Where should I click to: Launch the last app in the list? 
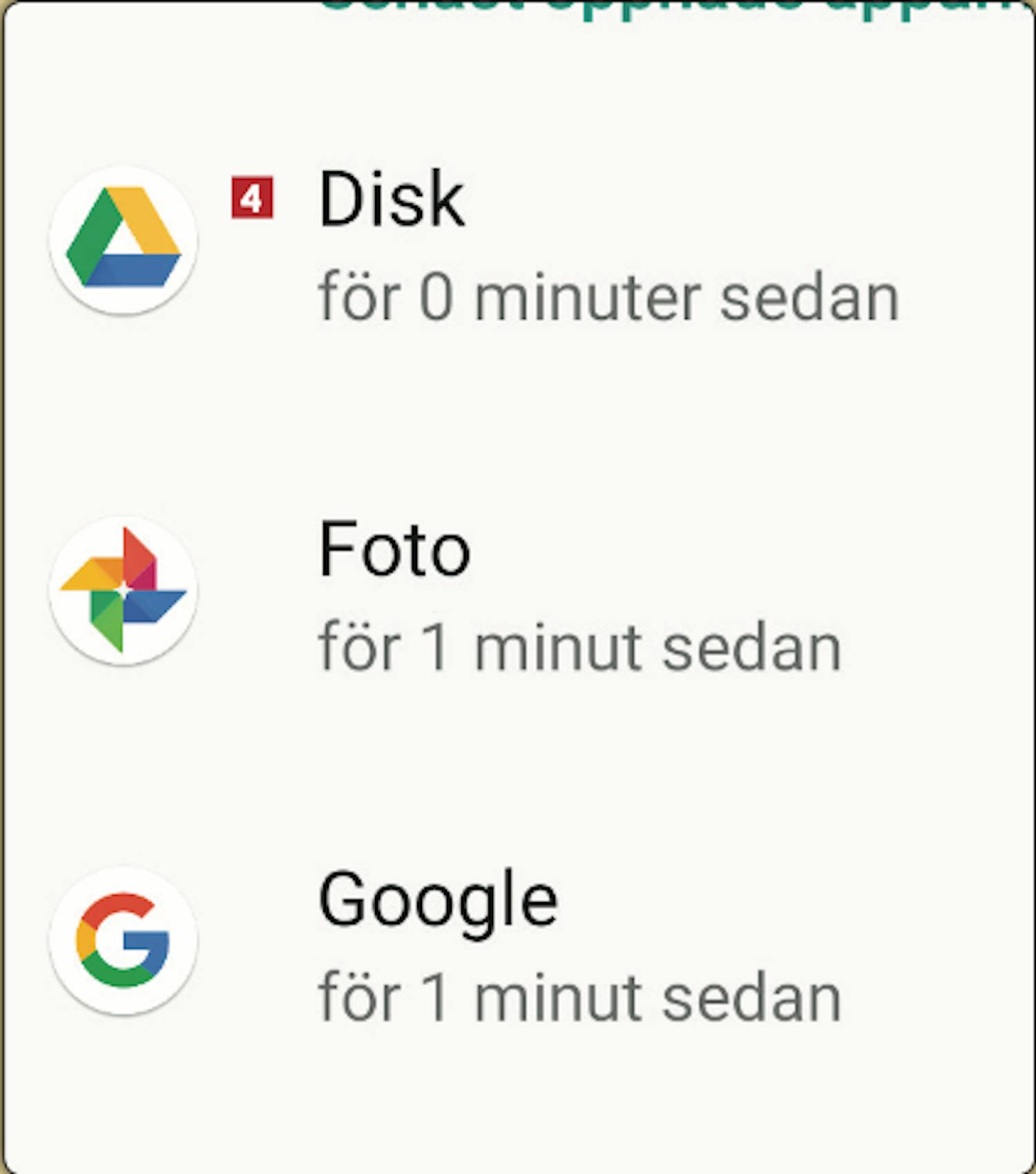click(x=518, y=941)
